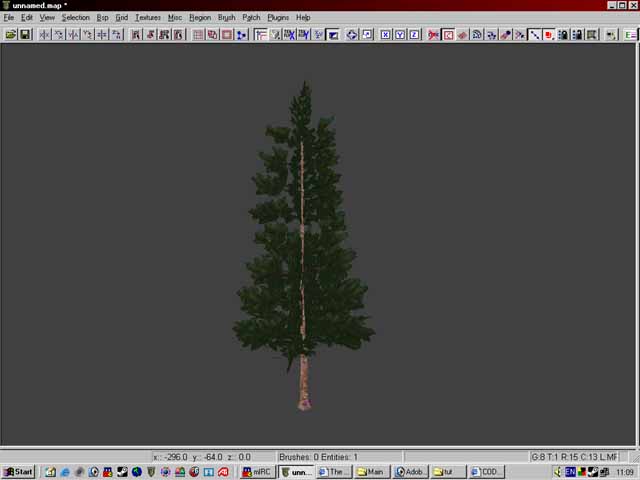Expand the Plugins menu
640x480 pixels.
click(278, 17)
